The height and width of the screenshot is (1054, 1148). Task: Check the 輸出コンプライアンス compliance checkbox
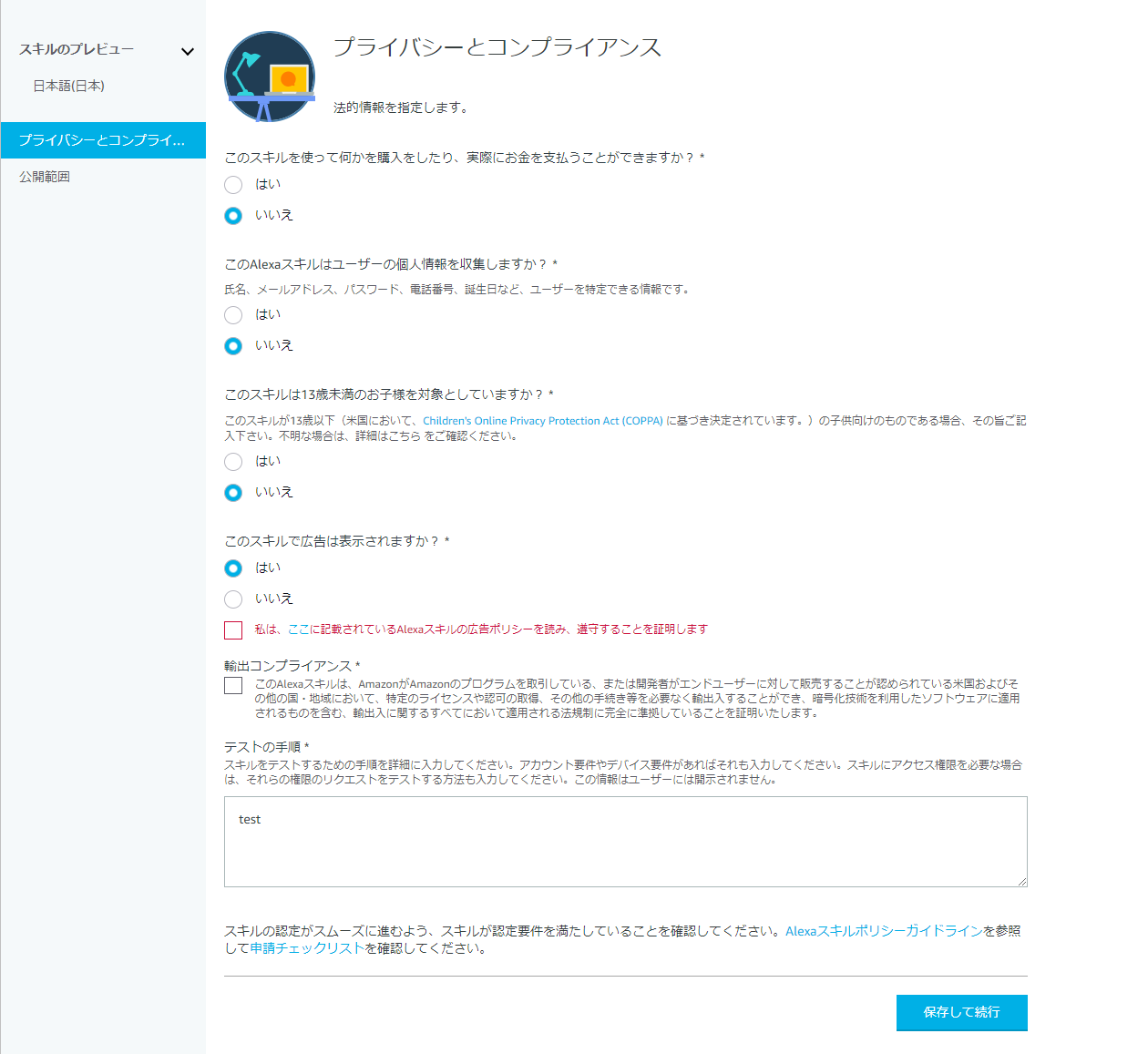pyautogui.click(x=233, y=685)
